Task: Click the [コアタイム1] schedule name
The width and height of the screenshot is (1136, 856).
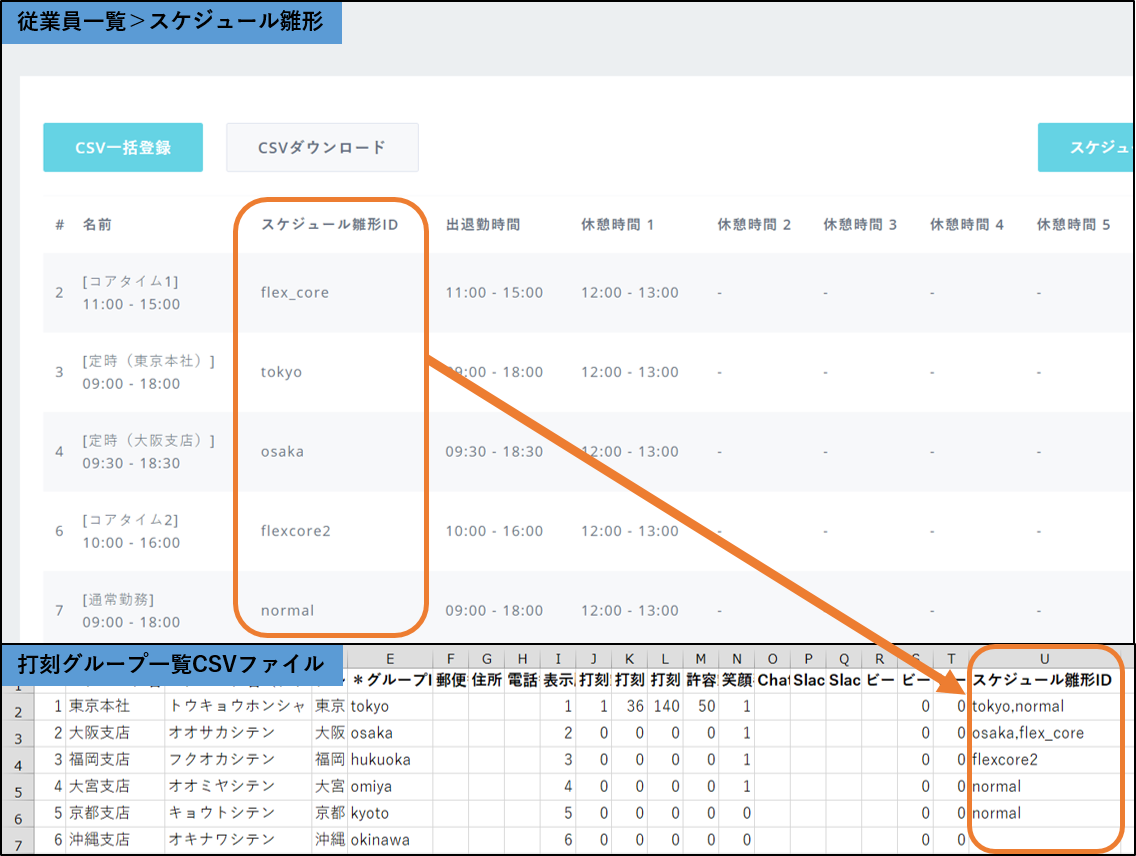Action: click(130, 281)
